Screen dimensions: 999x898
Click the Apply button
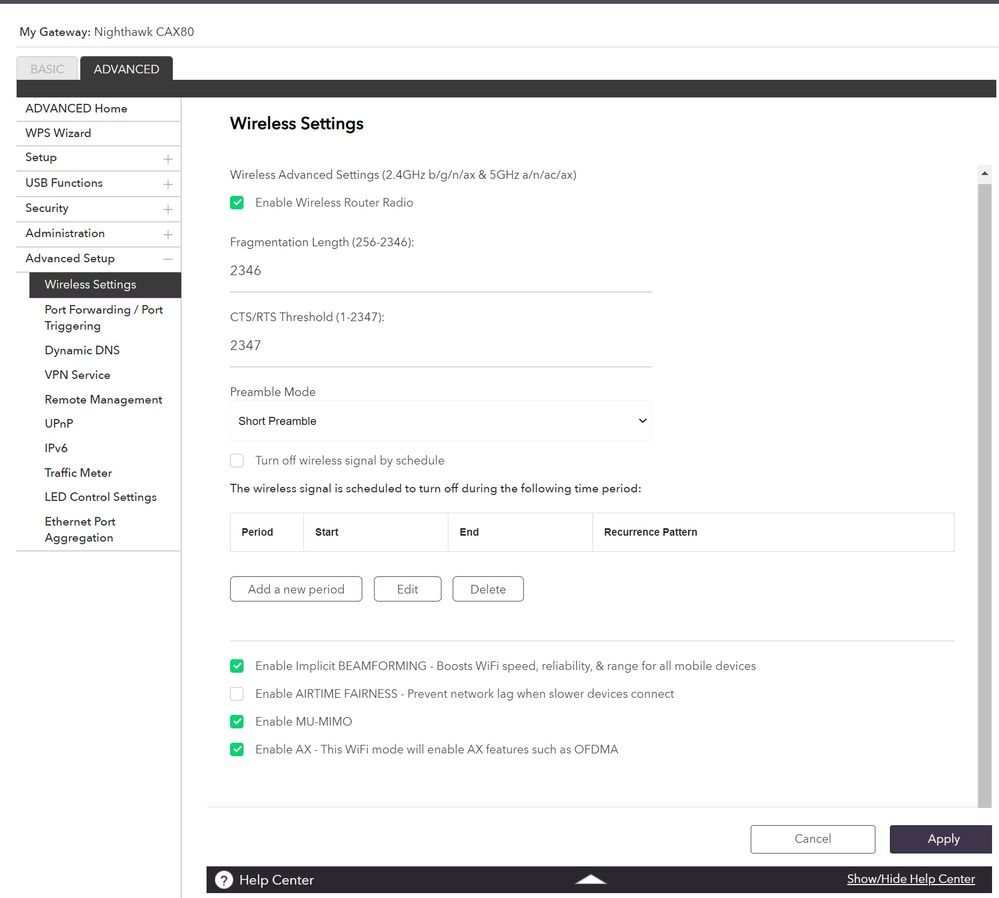click(941, 839)
